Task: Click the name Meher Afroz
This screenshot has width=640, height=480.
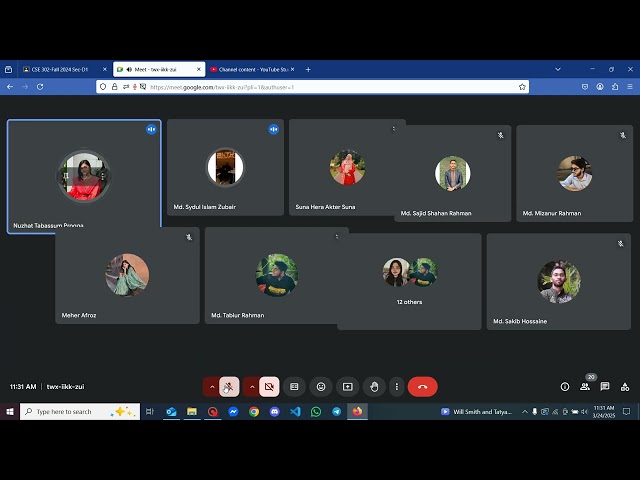Action: tap(79, 315)
